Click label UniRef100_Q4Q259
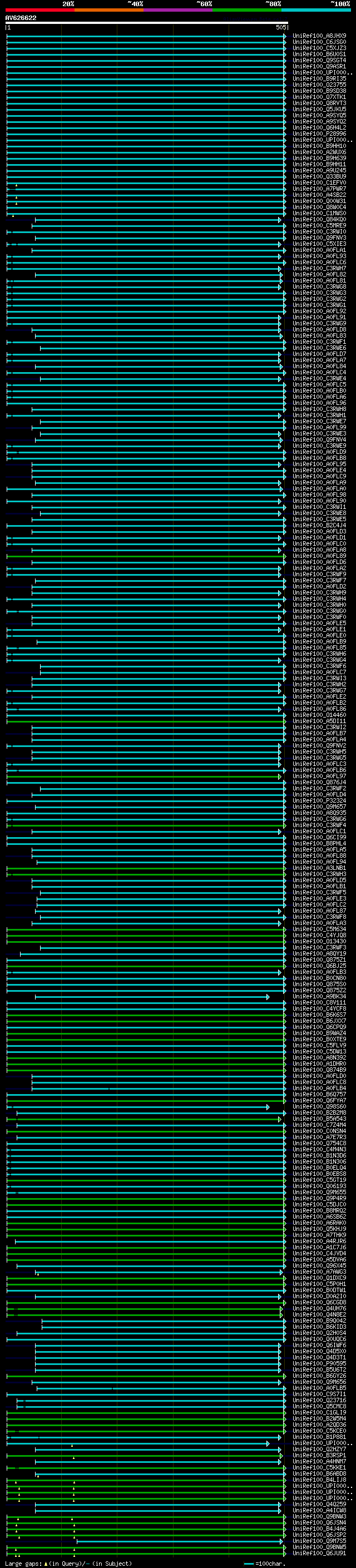The image size is (356, 1568). [x=319, y=1504]
